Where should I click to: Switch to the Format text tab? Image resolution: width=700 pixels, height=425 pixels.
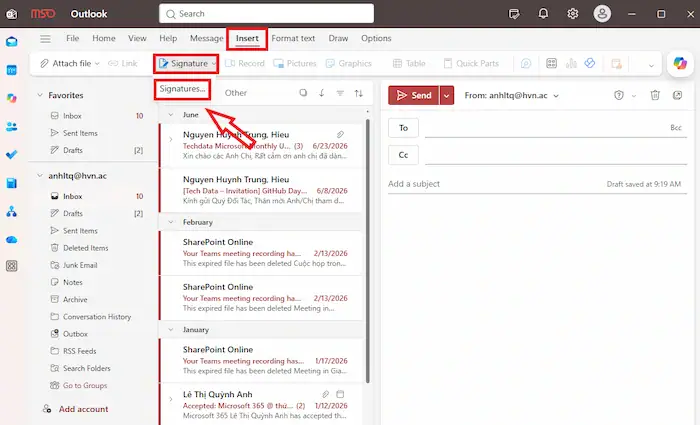(x=293, y=38)
